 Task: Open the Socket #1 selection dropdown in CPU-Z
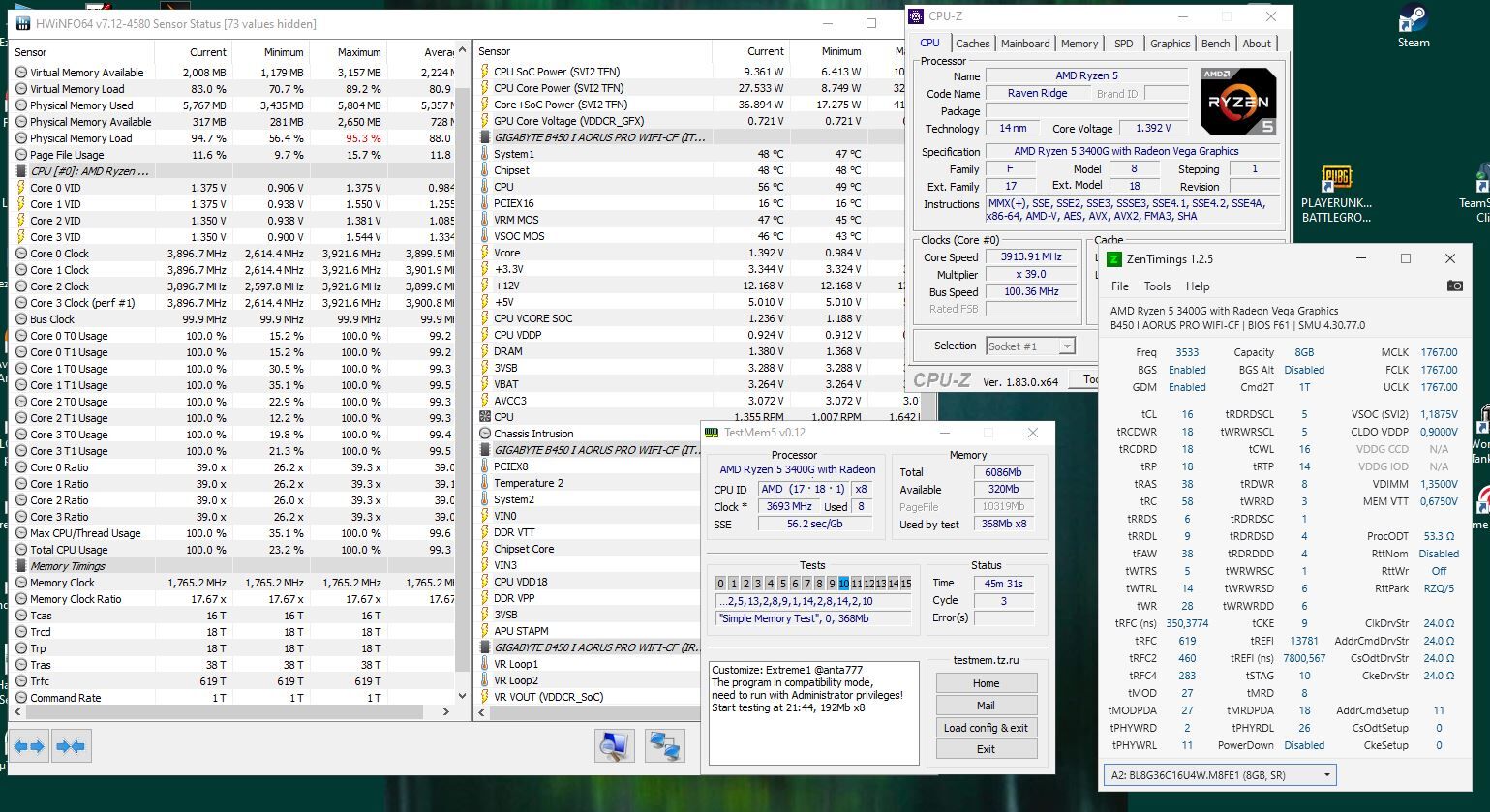pyautogui.click(x=1029, y=346)
